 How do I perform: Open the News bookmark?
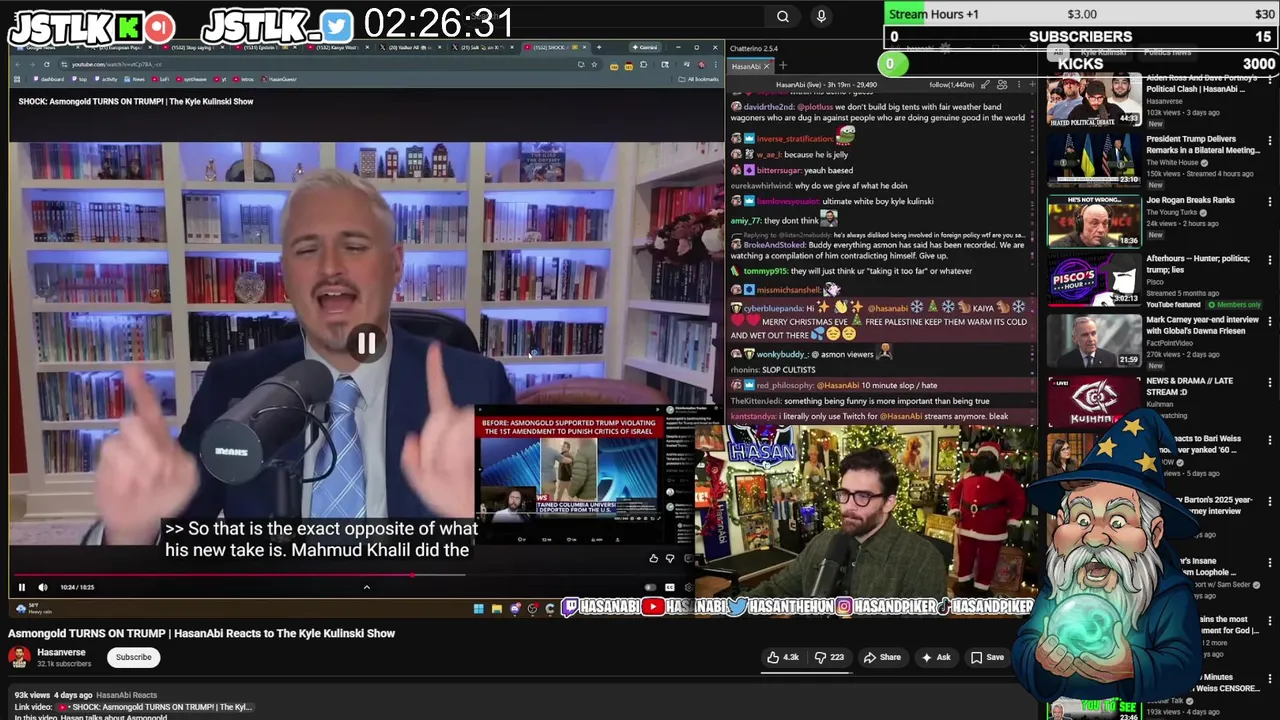click(x=136, y=79)
